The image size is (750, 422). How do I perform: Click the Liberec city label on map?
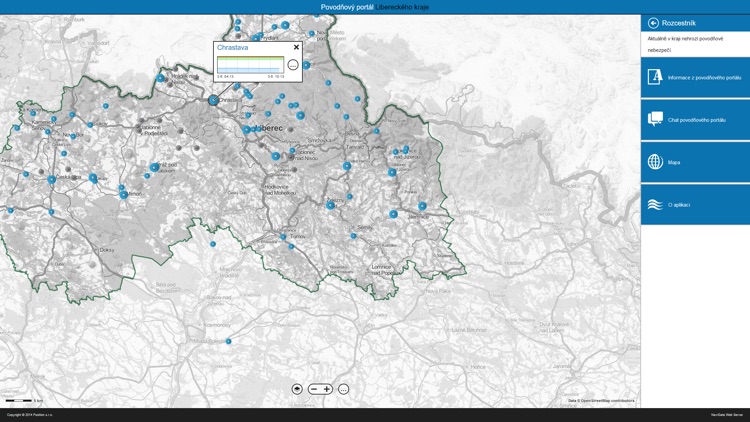[x=269, y=128]
